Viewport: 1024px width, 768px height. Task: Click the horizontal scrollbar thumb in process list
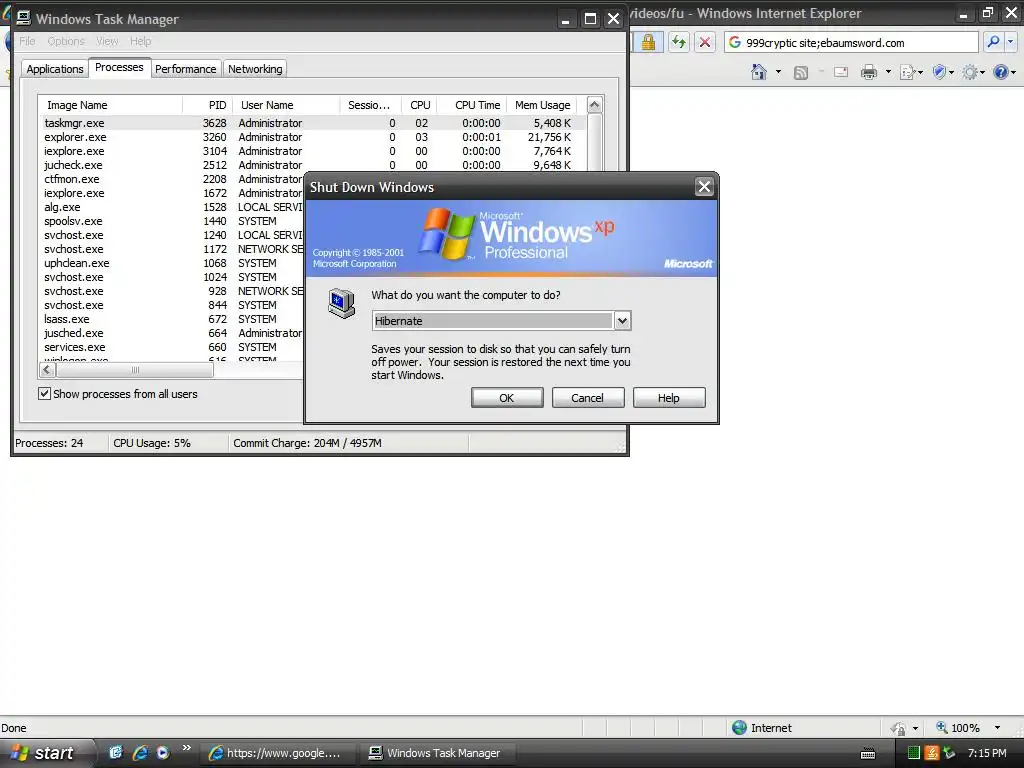pos(135,370)
